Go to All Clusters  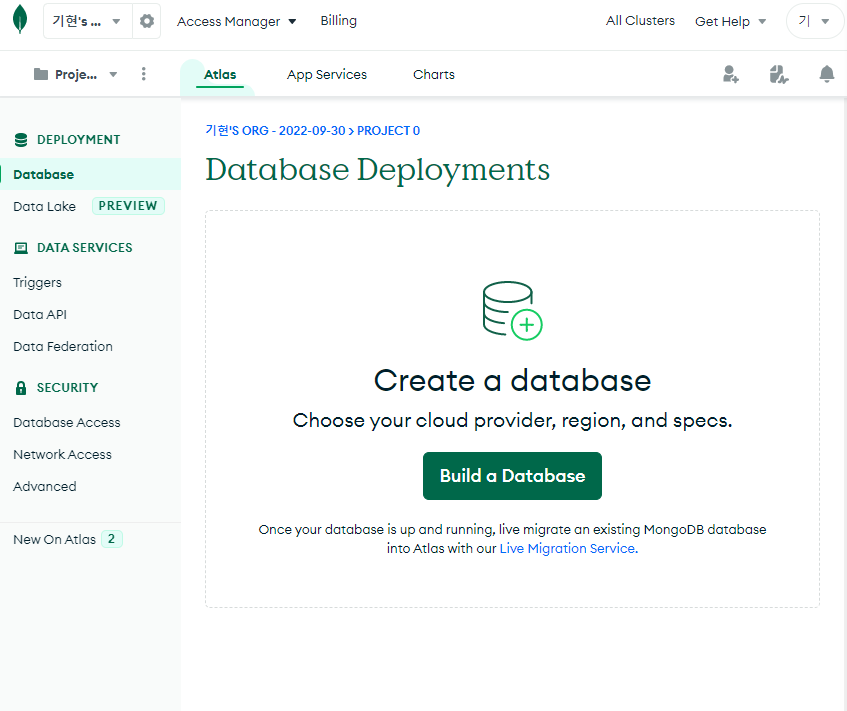[640, 21]
